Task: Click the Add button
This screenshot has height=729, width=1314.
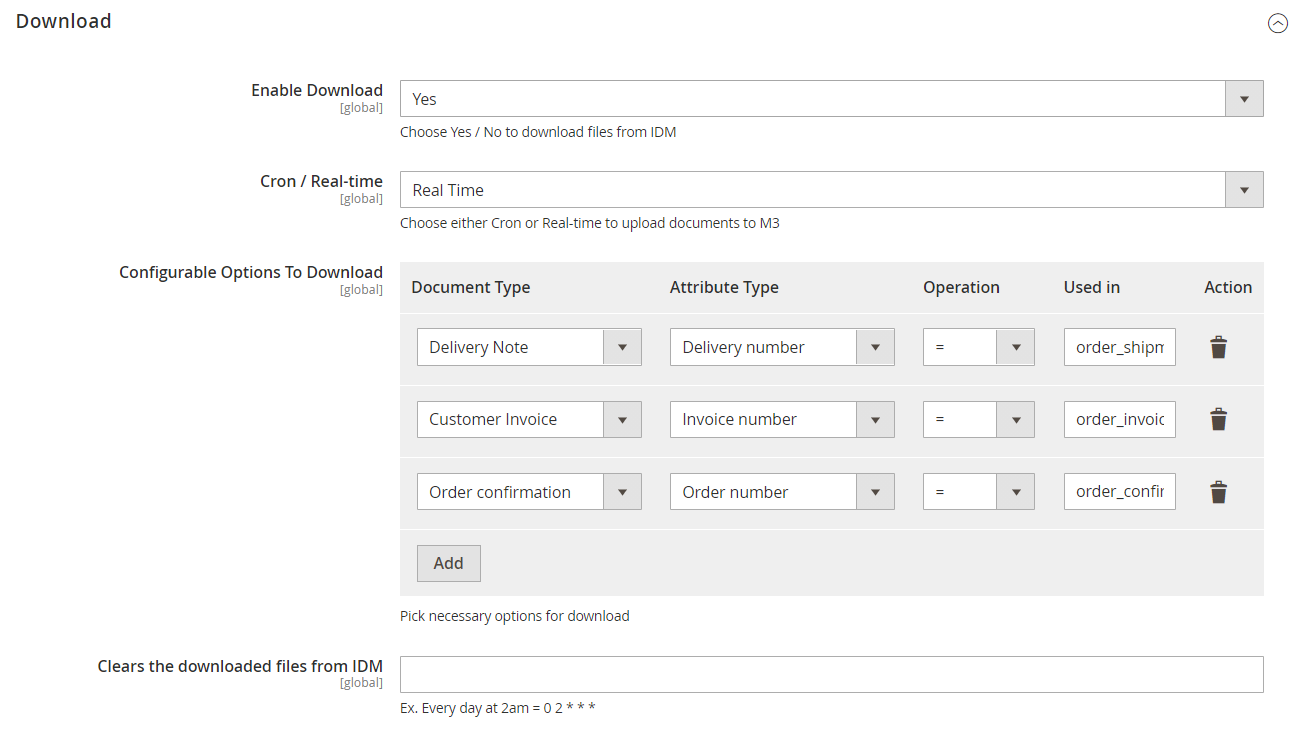Action: pos(448,563)
